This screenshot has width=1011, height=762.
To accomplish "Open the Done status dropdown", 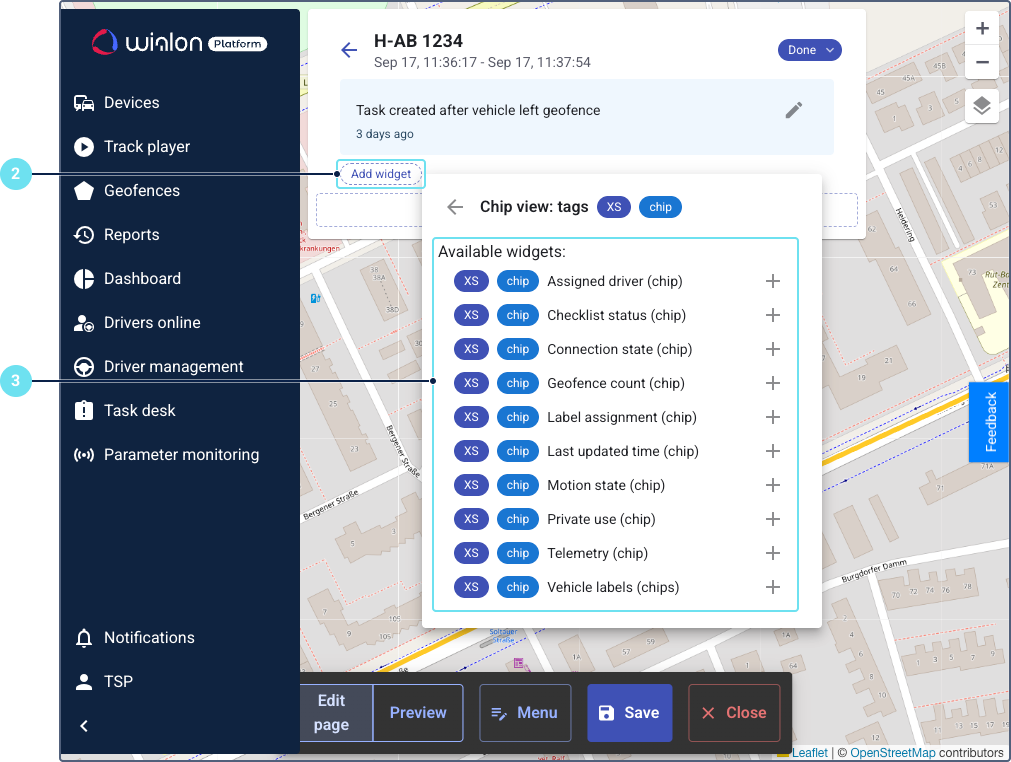I will pyautogui.click(x=809, y=50).
